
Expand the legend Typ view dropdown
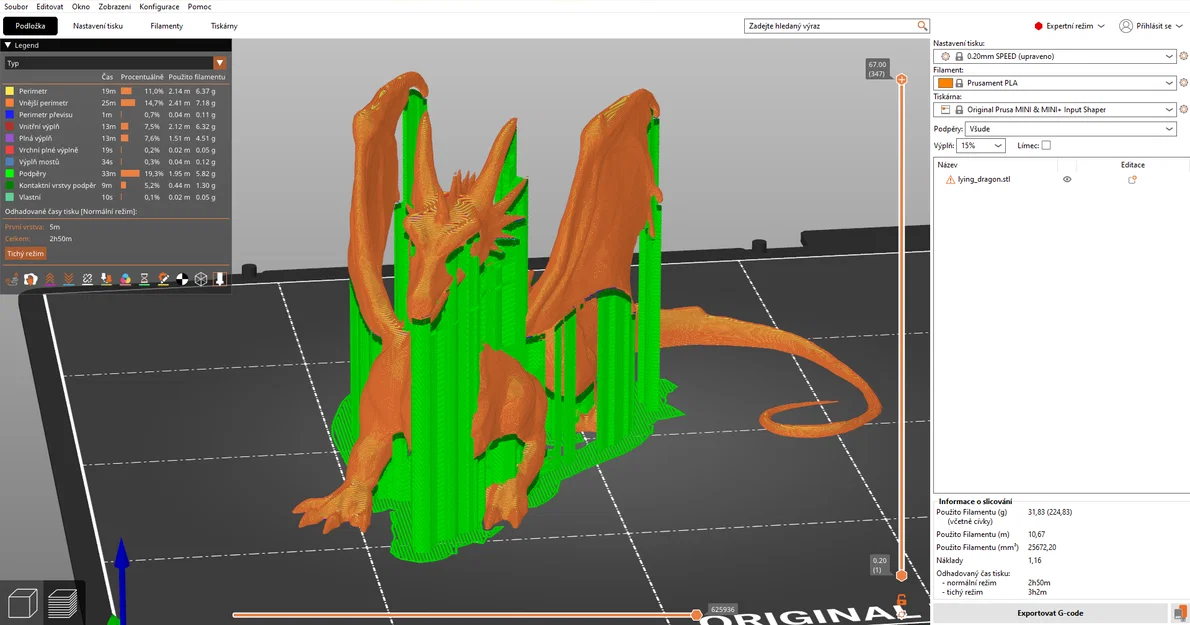[220, 63]
